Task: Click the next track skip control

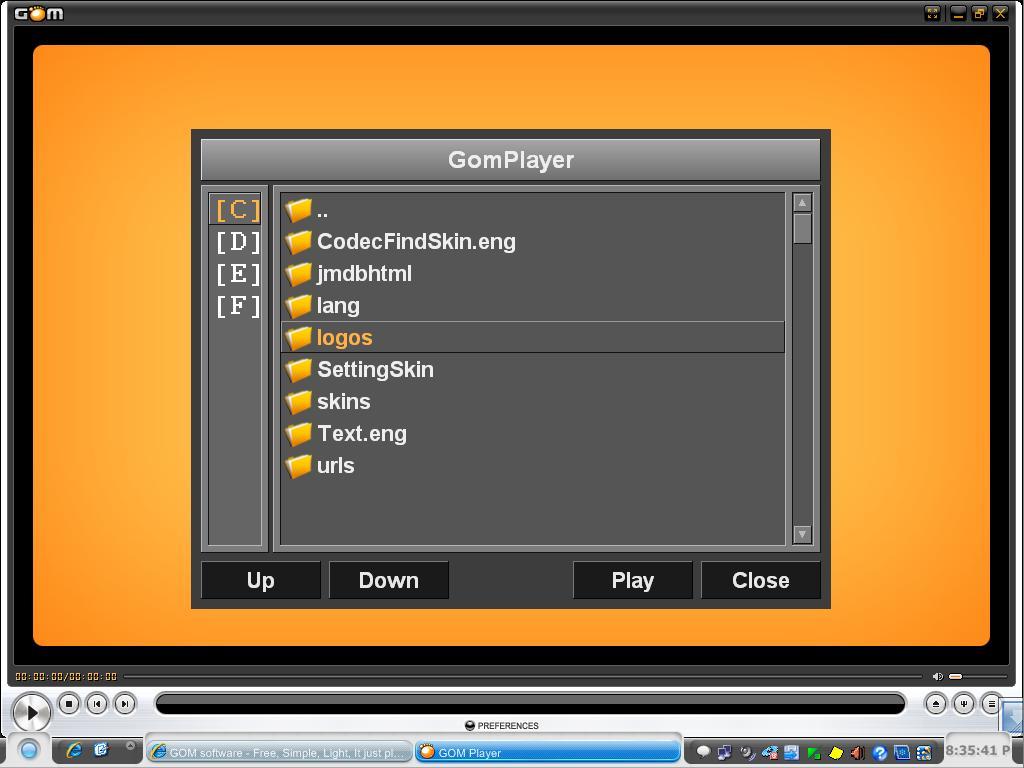Action: click(123, 703)
